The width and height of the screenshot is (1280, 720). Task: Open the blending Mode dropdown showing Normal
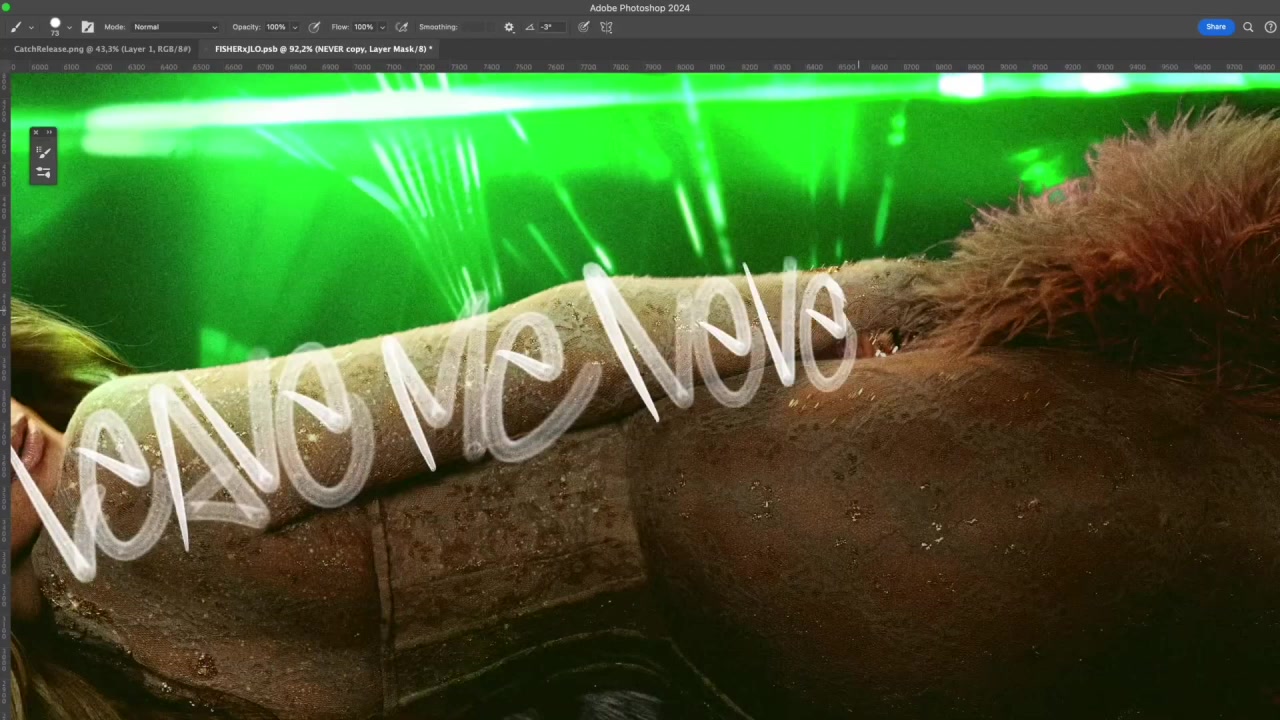175,27
